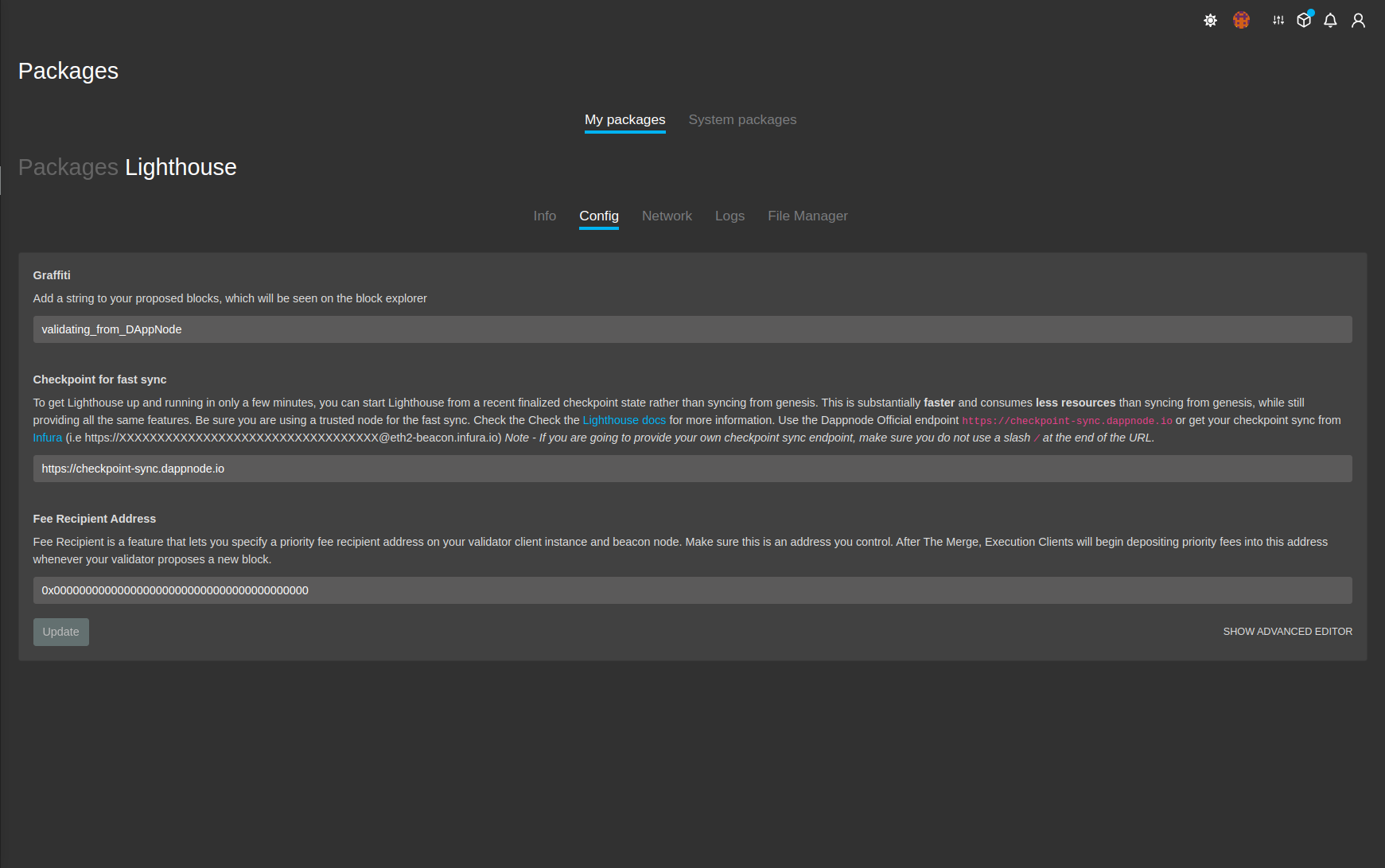
Task: Open the notifications bell icon
Action: [x=1330, y=20]
